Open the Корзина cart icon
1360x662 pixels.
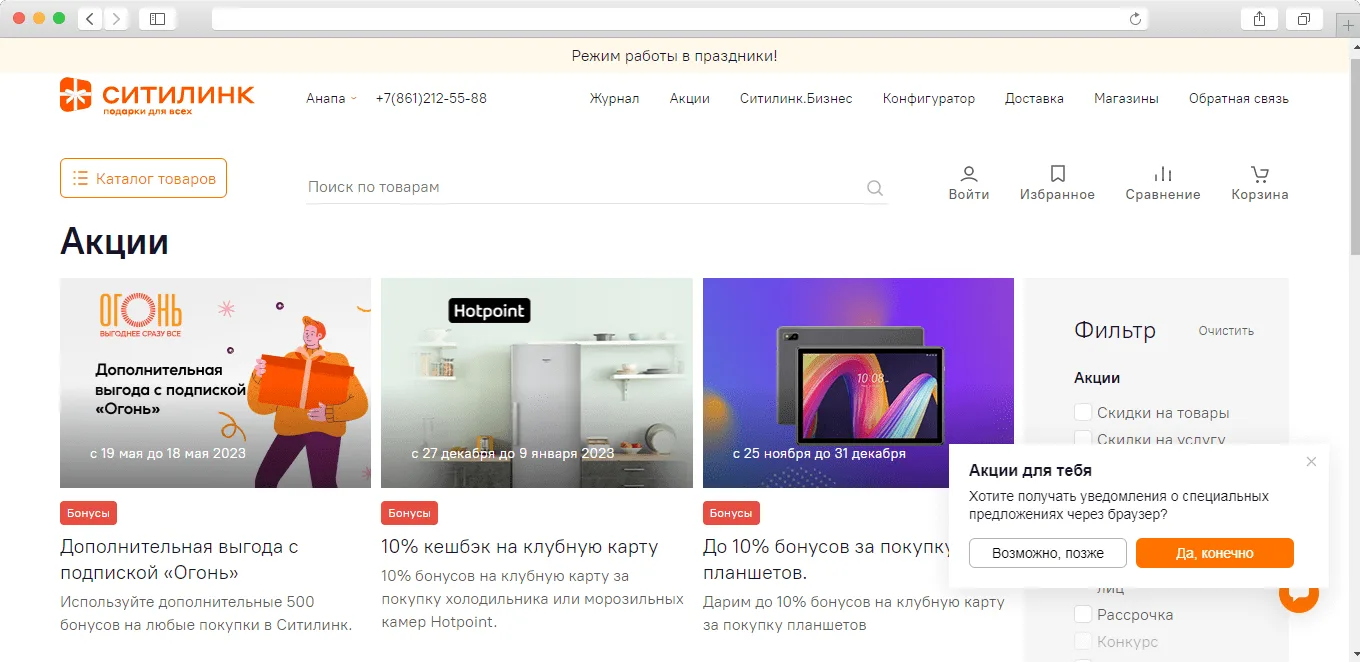(1260, 174)
